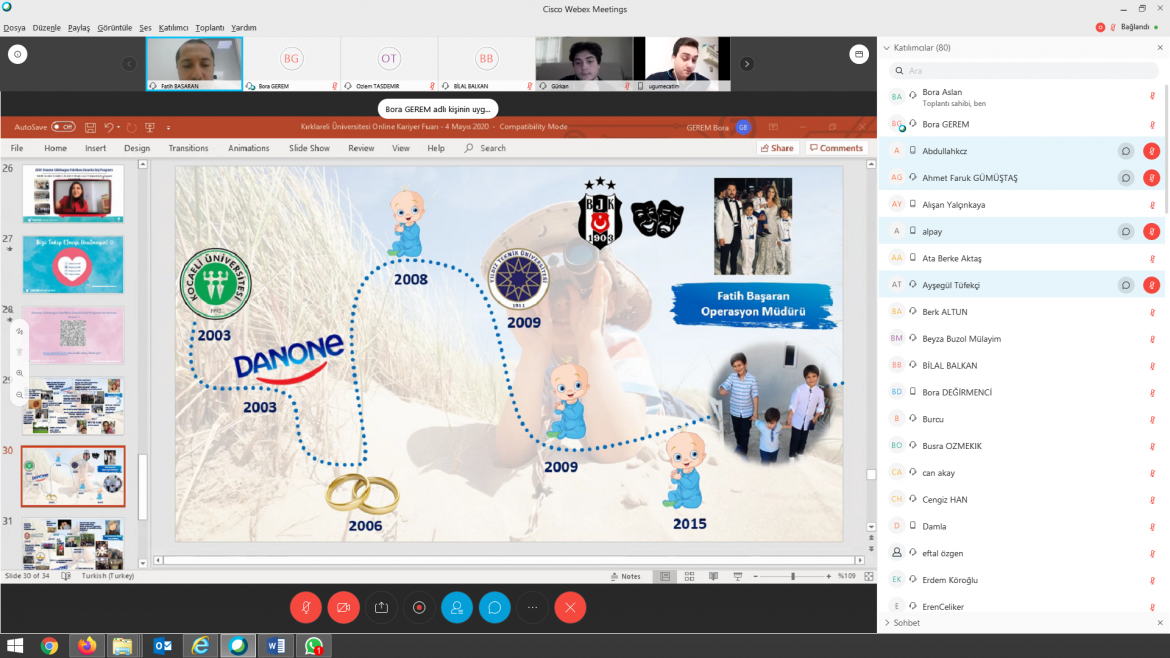Viewport: 1170px width, 658px height.
Task: Start video with camera button
Action: click(x=343, y=607)
